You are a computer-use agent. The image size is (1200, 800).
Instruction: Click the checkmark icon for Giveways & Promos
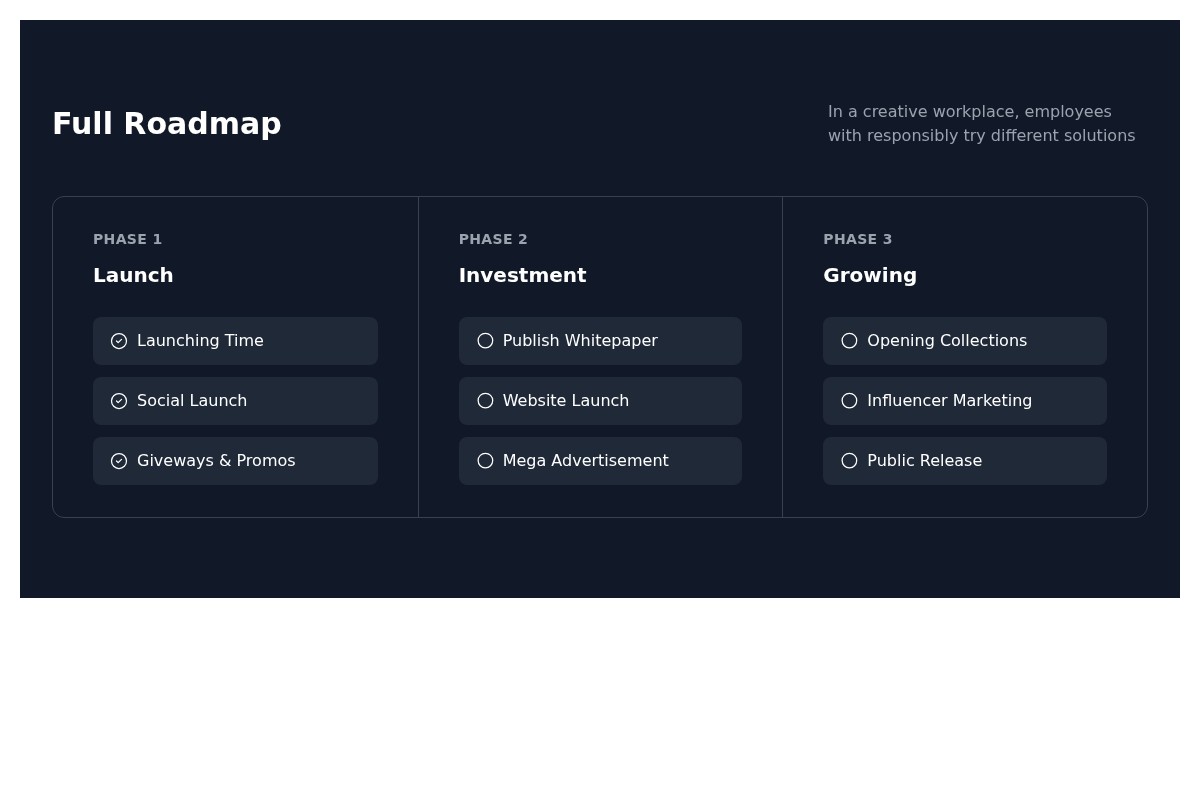119,461
